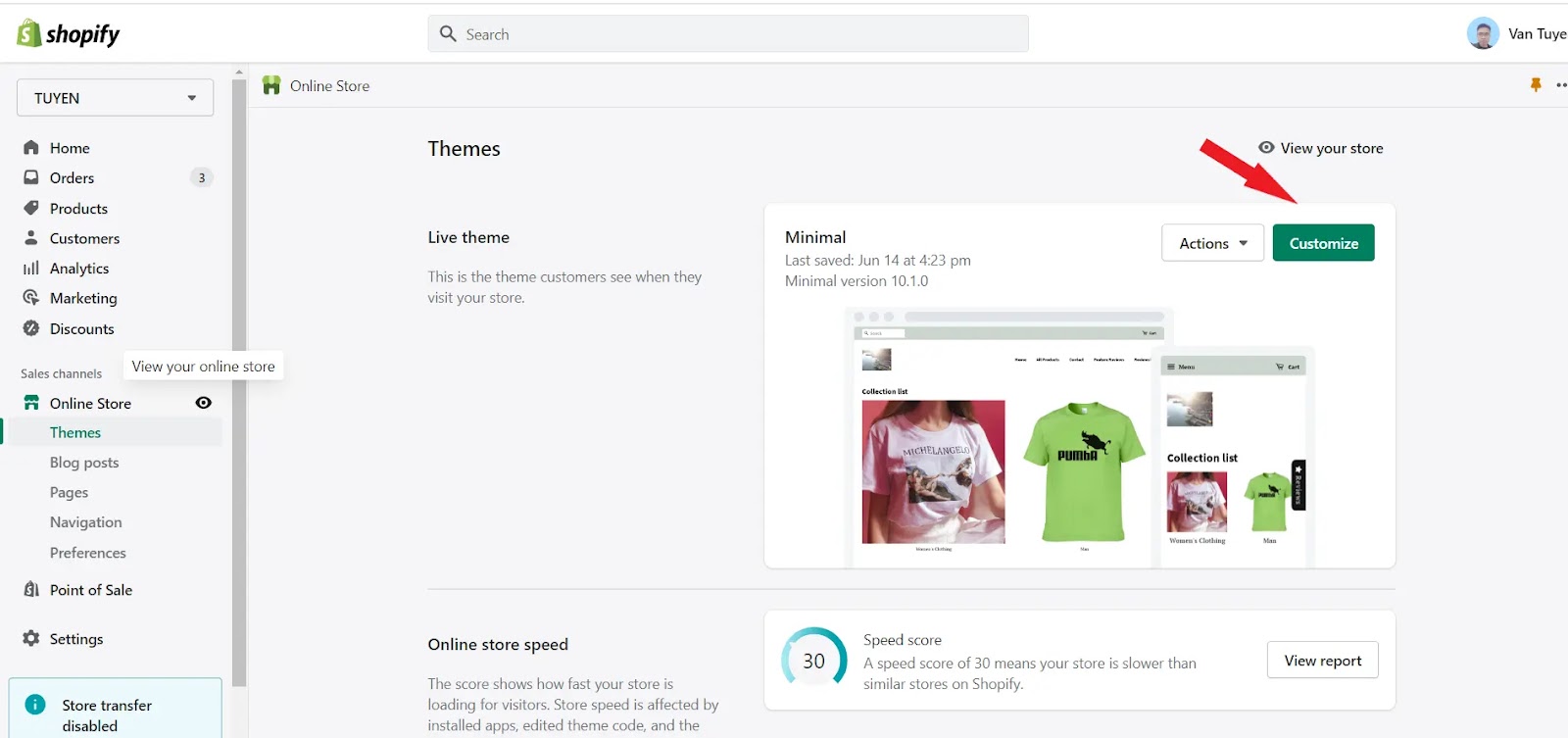1568x738 pixels.
Task: Click the pin icon in header
Action: click(1536, 85)
